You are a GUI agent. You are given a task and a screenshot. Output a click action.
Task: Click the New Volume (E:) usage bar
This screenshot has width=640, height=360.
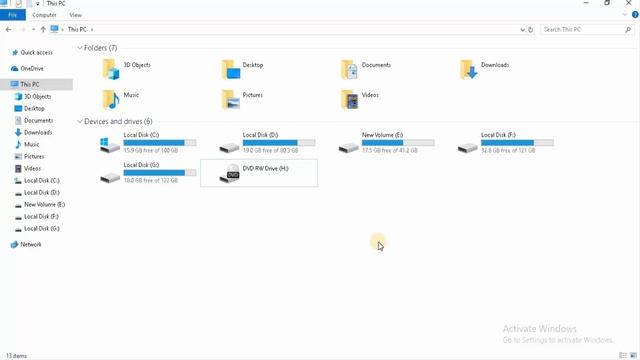point(398,143)
